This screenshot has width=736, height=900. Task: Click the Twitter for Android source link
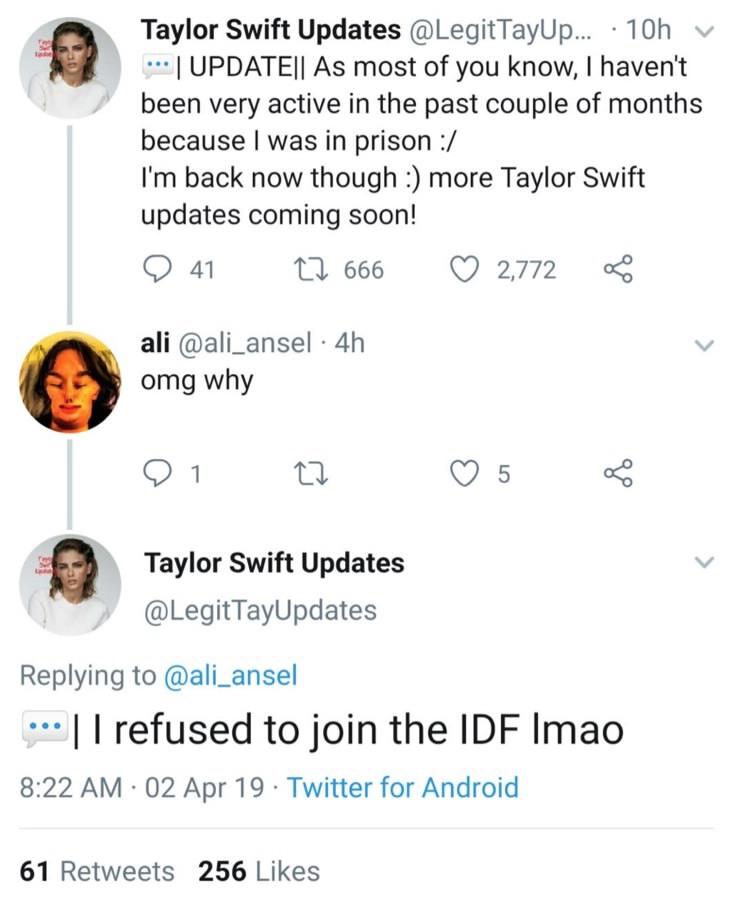point(403,787)
